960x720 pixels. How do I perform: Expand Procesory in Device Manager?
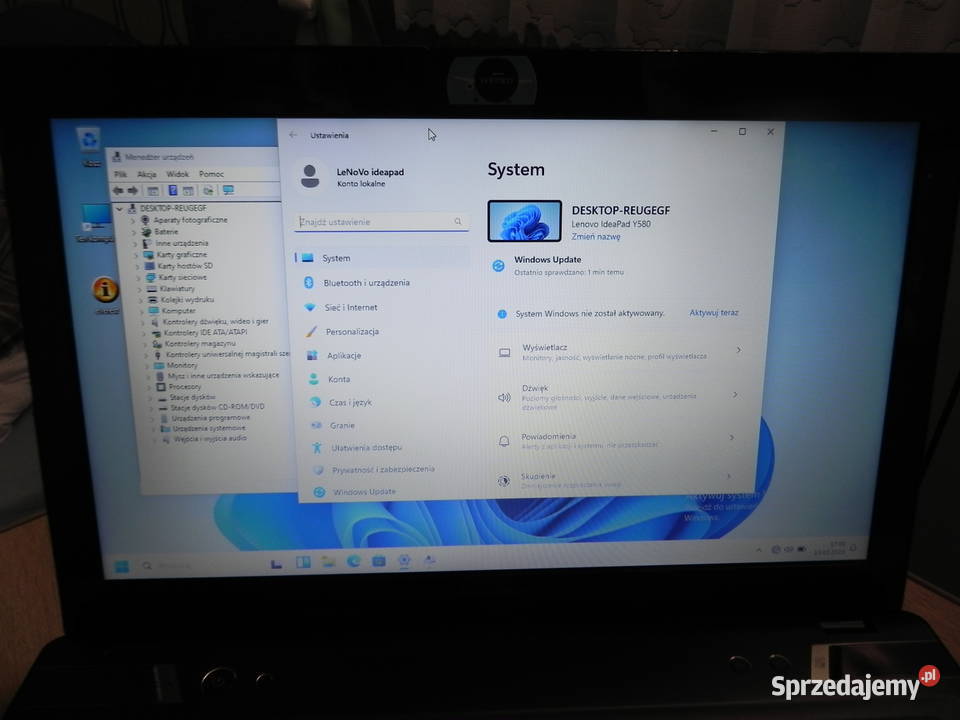[149, 387]
